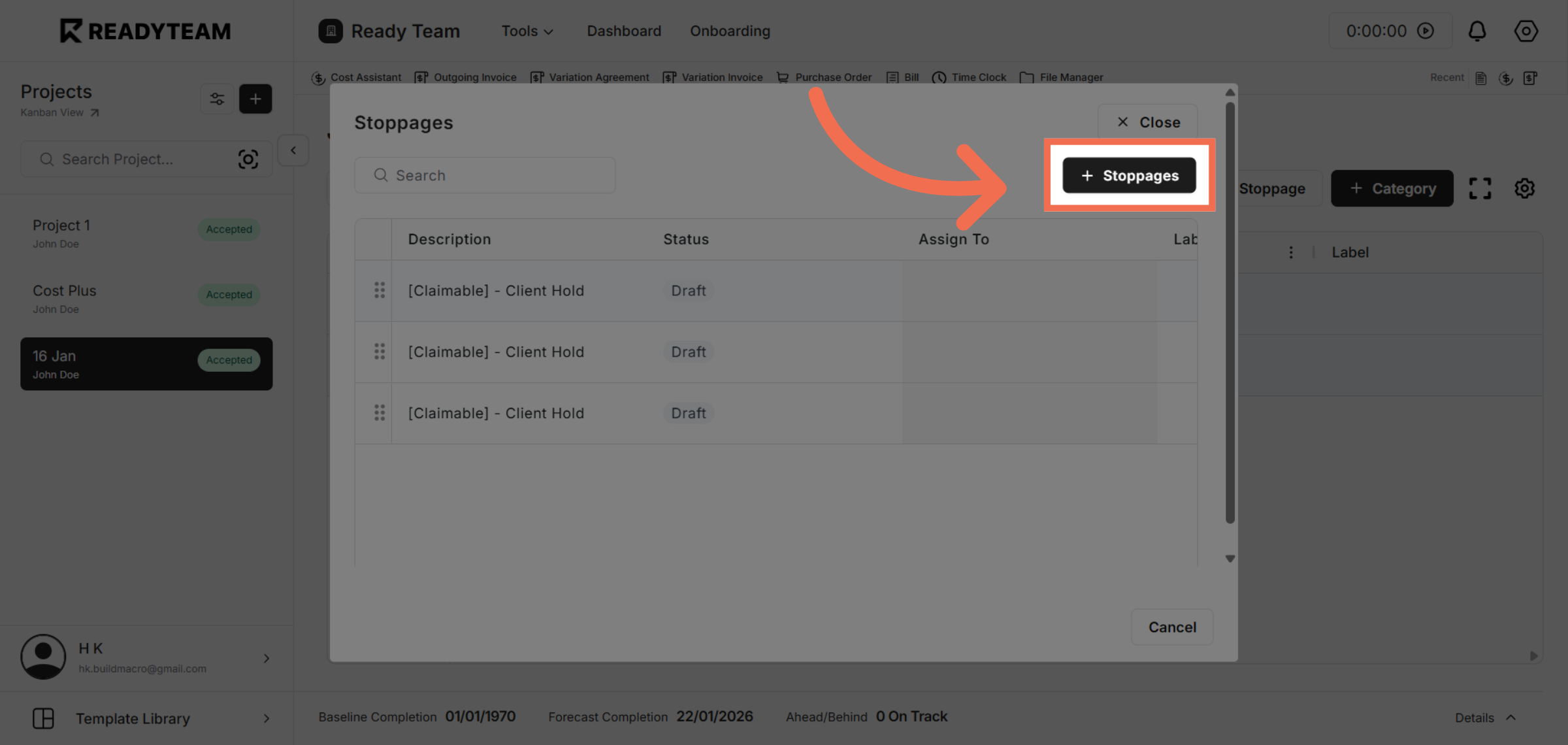The width and height of the screenshot is (1568, 745).
Task: Open the Onboarding menu item
Action: [730, 31]
